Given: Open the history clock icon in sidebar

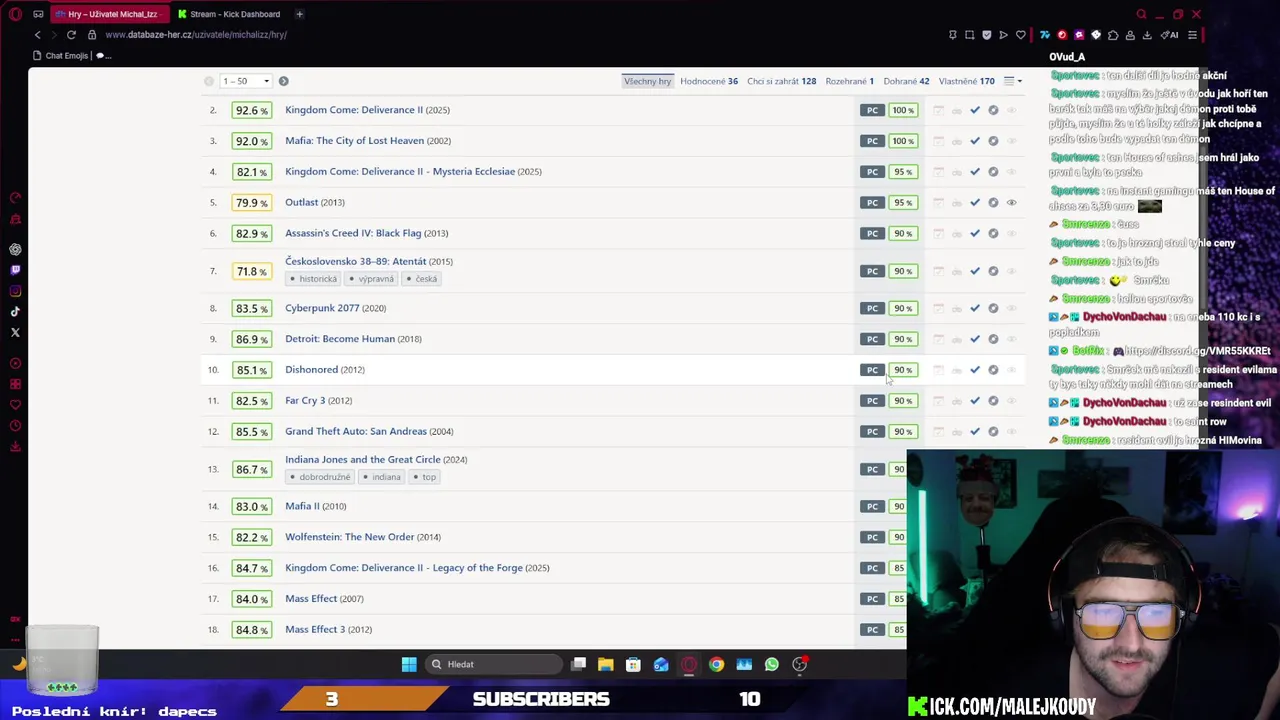Looking at the screenshot, I should click(x=15, y=426).
